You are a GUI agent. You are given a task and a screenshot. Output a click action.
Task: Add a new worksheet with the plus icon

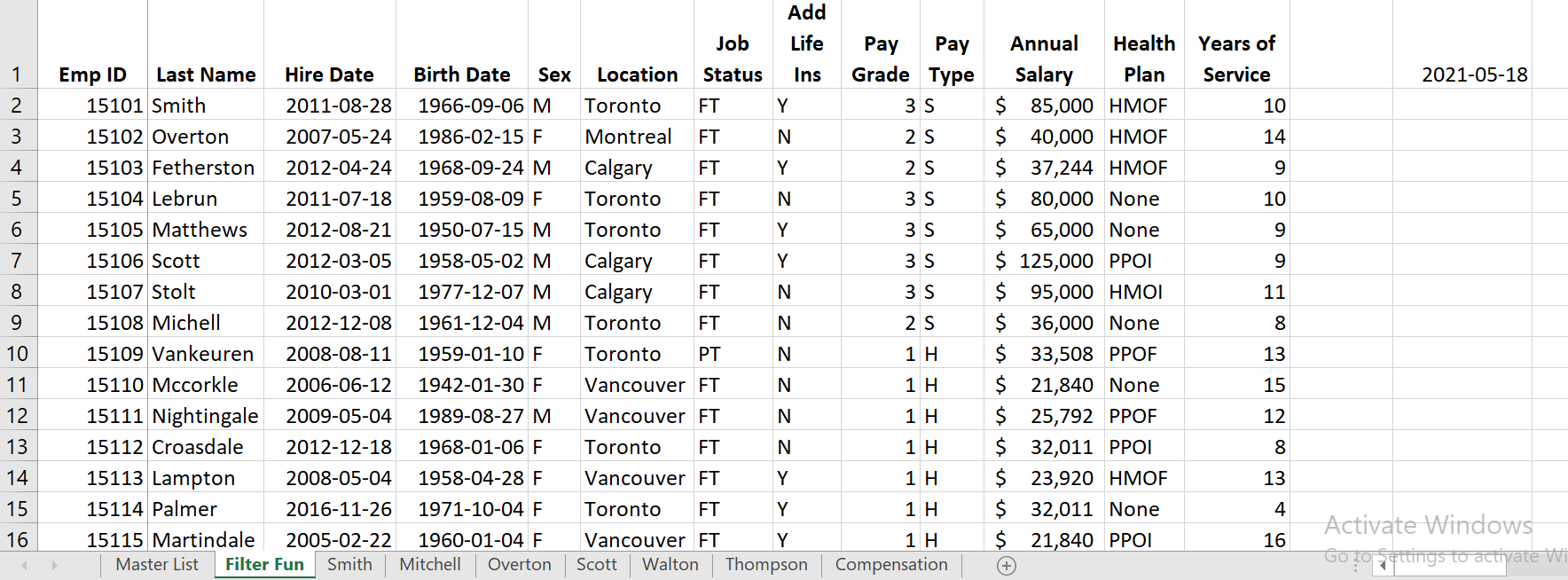[1007, 565]
